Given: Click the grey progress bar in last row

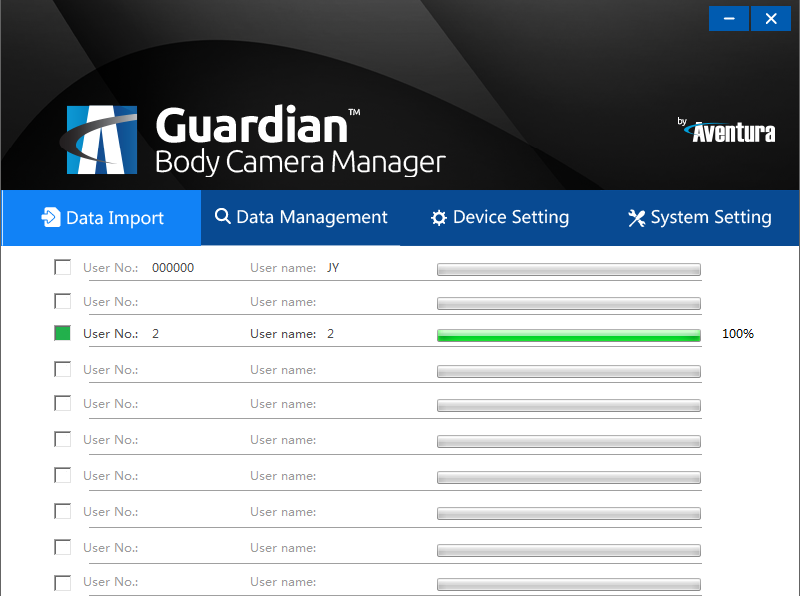Looking at the screenshot, I should point(568,584).
